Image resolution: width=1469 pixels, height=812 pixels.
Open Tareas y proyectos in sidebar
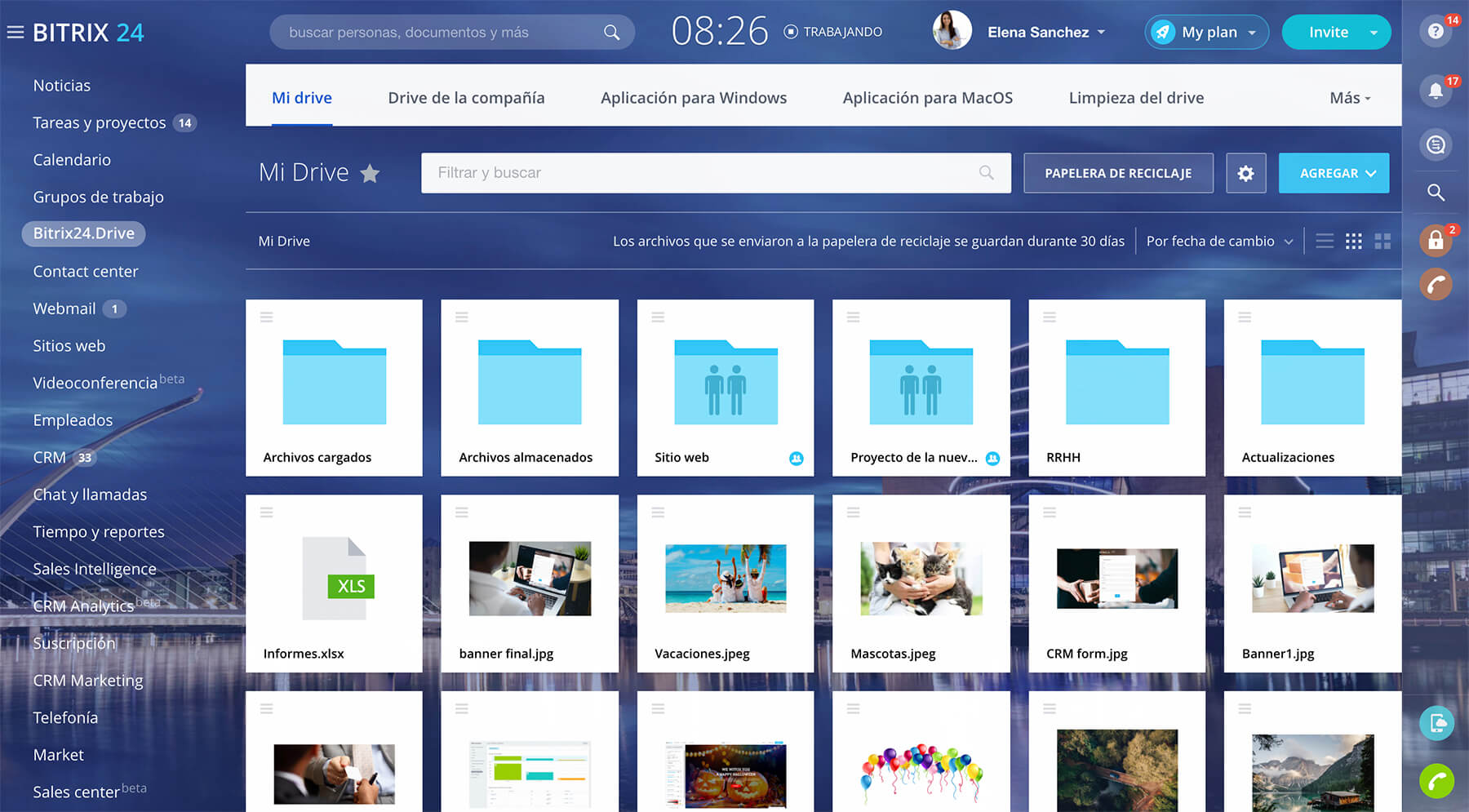point(99,122)
